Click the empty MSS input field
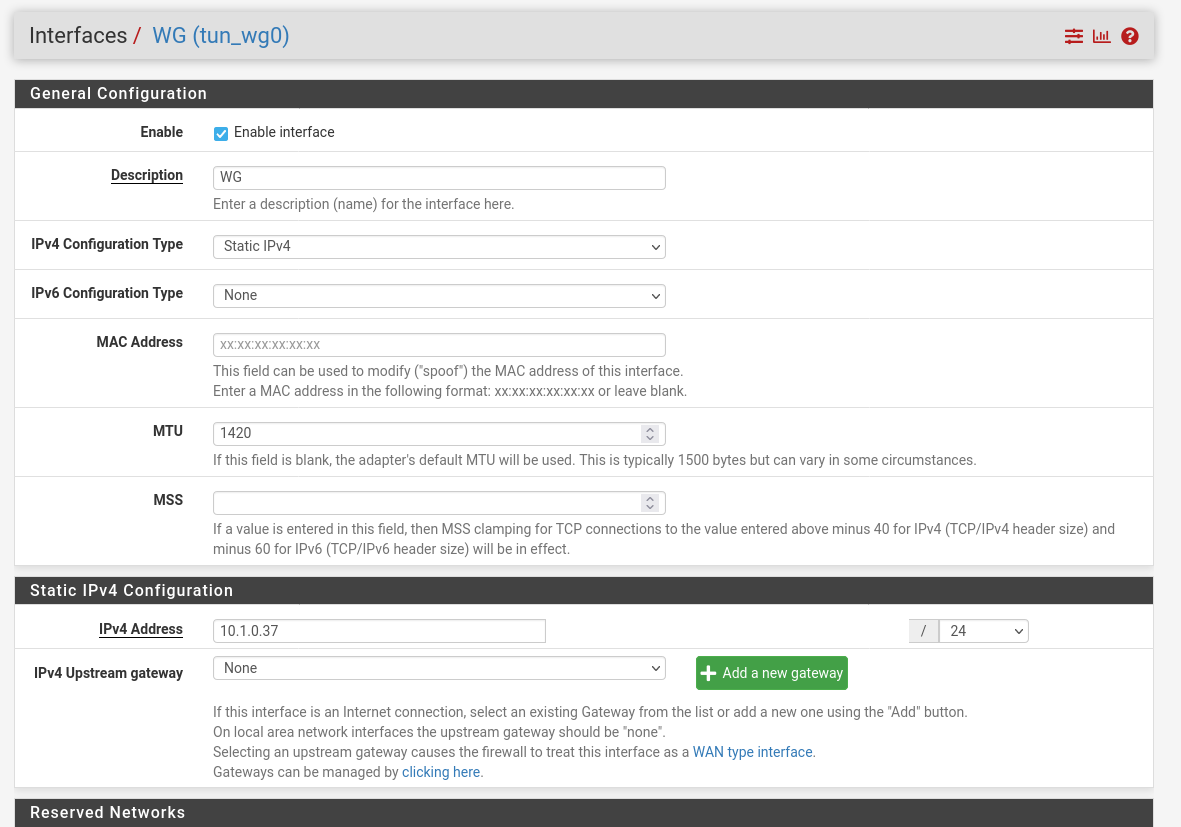This screenshot has width=1181, height=827. [x=425, y=502]
